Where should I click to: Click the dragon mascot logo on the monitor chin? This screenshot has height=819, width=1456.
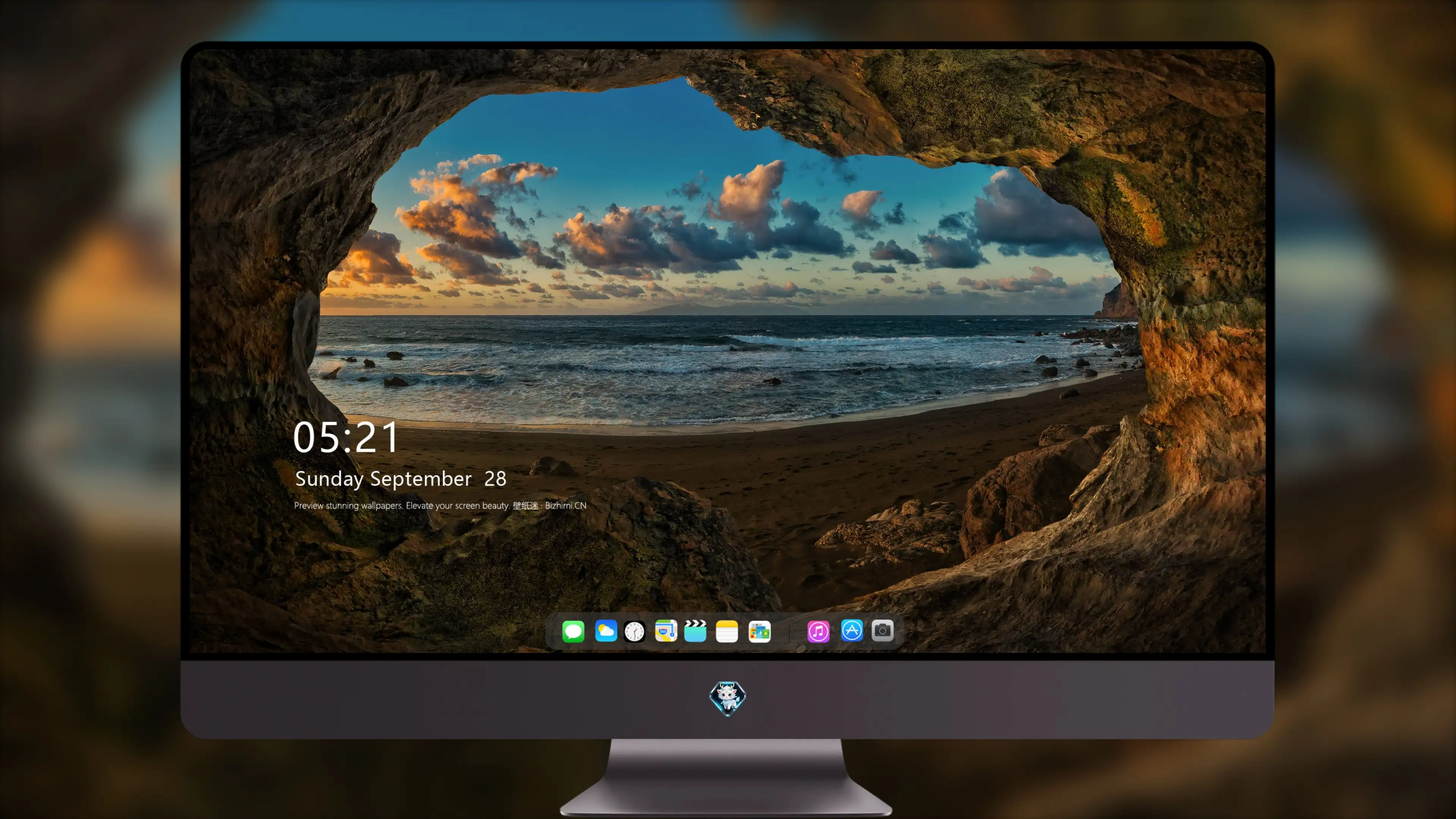tap(728, 698)
